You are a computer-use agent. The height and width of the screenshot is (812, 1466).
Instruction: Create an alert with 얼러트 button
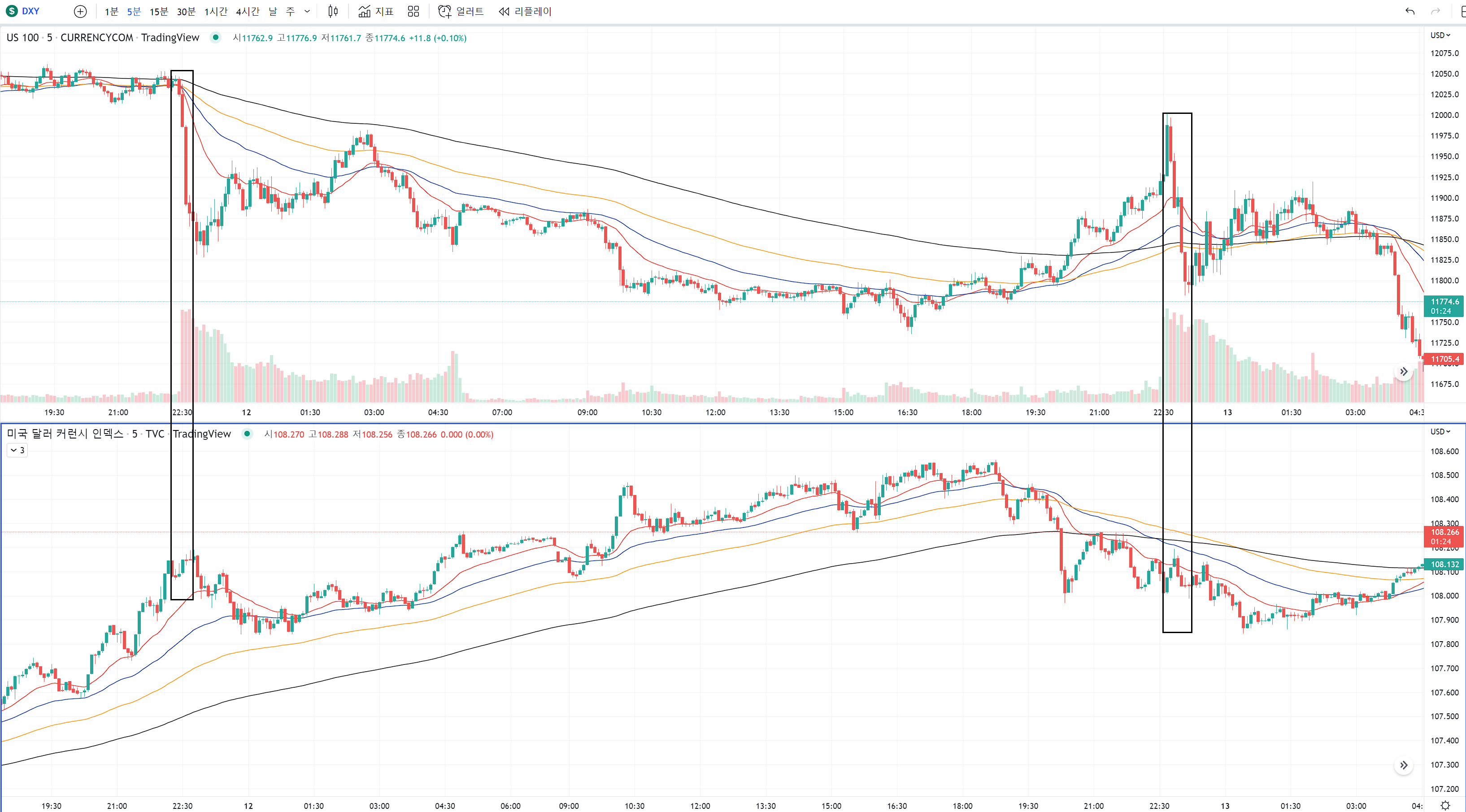point(461,11)
